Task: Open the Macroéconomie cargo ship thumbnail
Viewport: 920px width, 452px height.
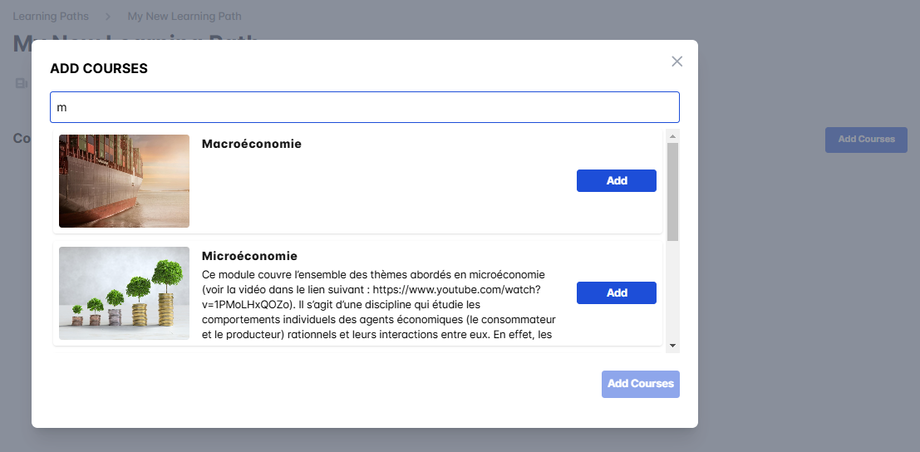Action: [x=124, y=181]
